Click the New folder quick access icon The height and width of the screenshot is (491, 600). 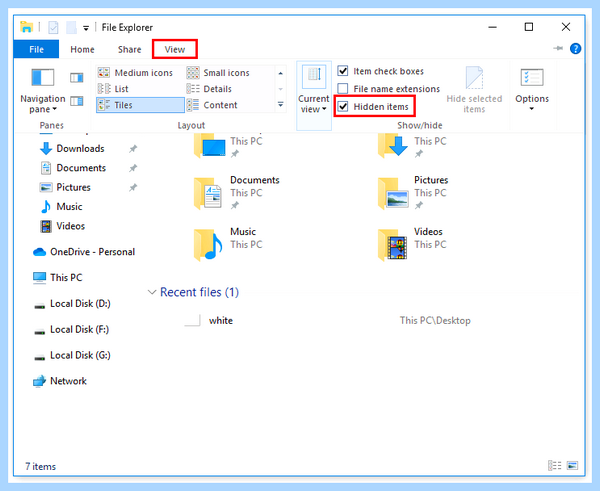pyautogui.click(x=71, y=28)
